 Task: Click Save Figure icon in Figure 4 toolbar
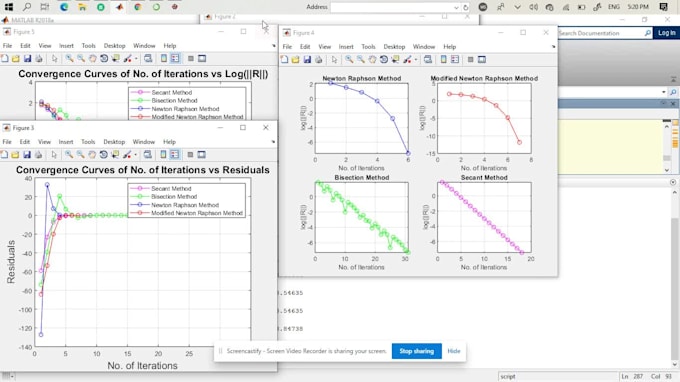point(307,59)
